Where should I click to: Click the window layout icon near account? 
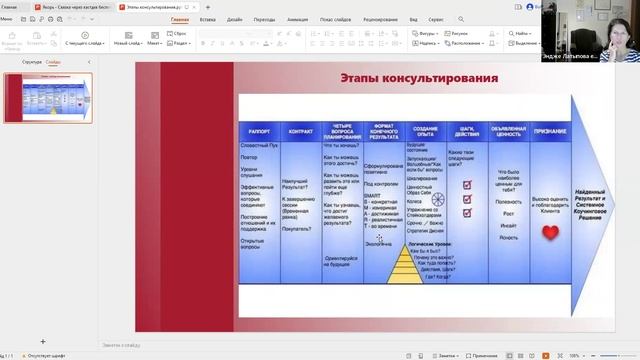point(518,7)
